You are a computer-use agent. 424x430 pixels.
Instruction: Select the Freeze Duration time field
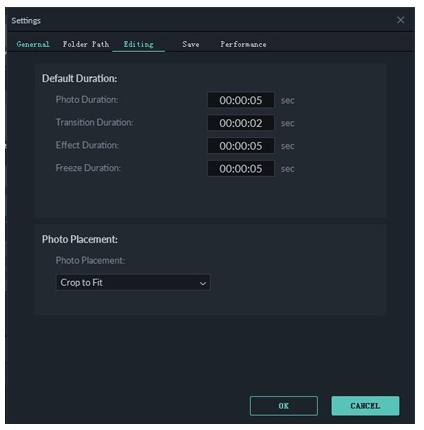(241, 169)
